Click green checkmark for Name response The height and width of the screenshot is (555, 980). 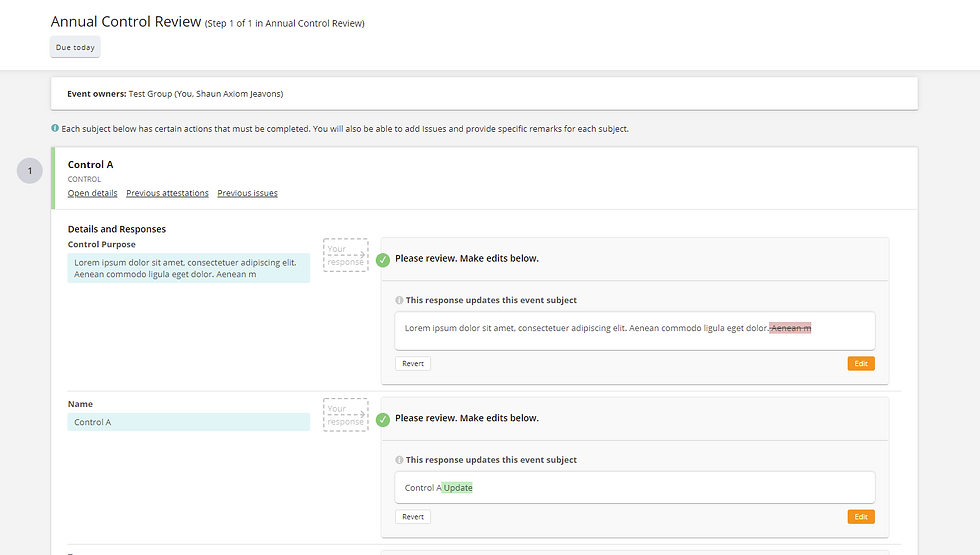[x=383, y=419]
